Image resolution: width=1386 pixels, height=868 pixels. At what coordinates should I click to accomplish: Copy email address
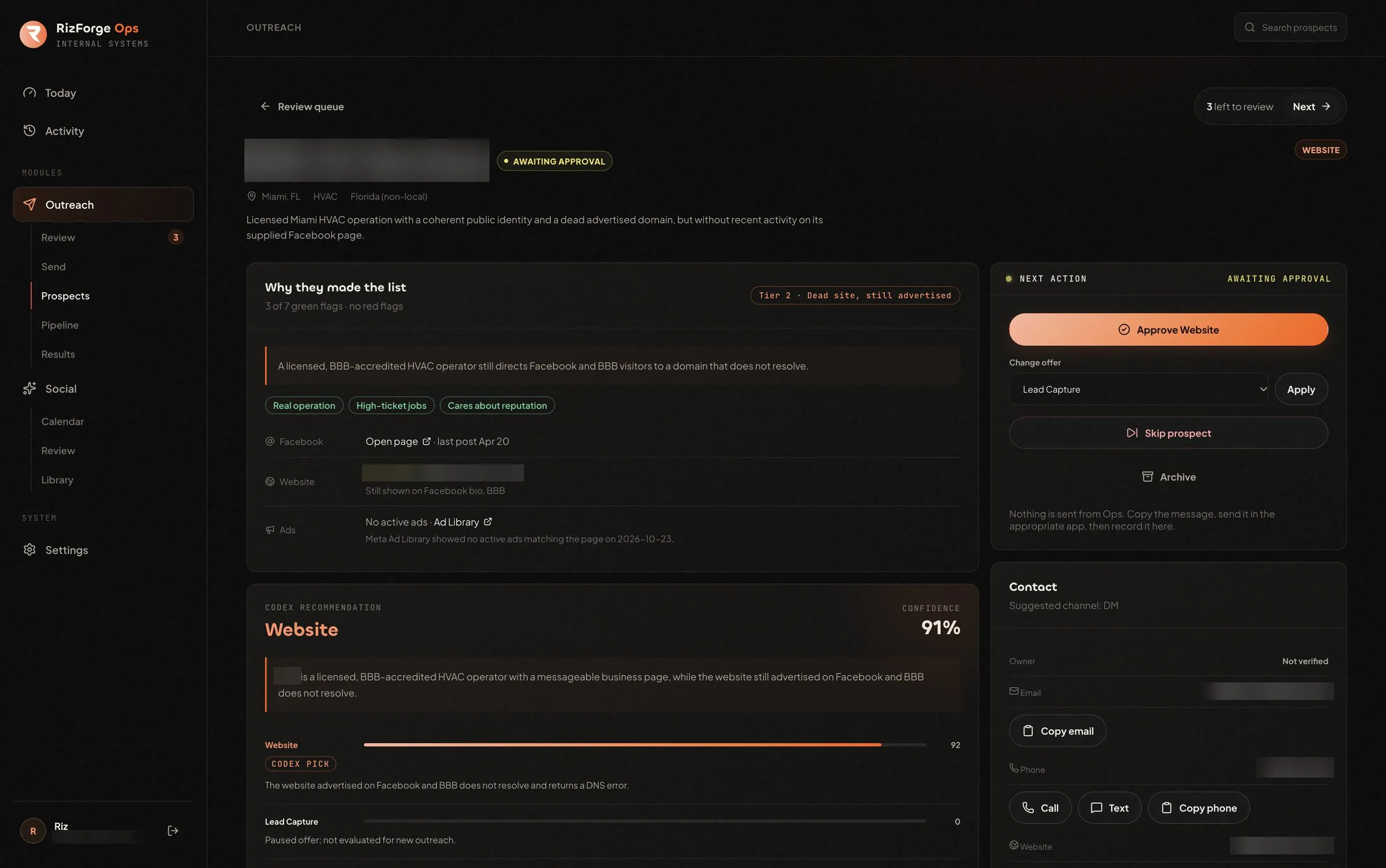(1057, 731)
